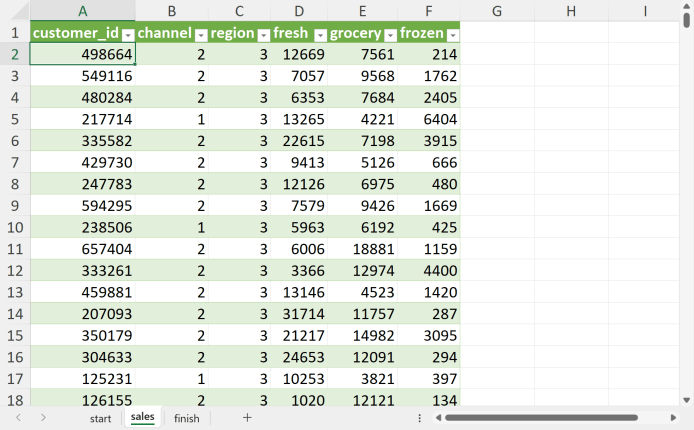The width and height of the screenshot is (694, 430).
Task: Select column B header
Action: [x=172, y=11]
